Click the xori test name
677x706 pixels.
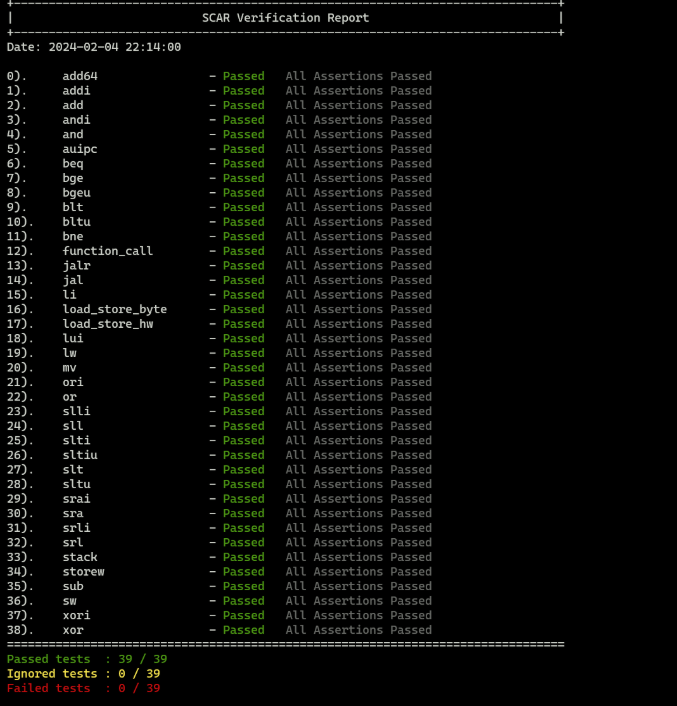(x=76, y=615)
